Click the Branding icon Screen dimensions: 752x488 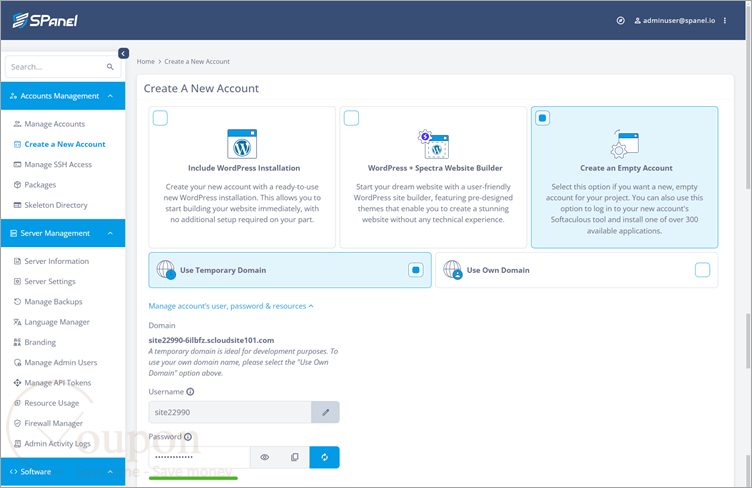pyautogui.click(x=17, y=342)
